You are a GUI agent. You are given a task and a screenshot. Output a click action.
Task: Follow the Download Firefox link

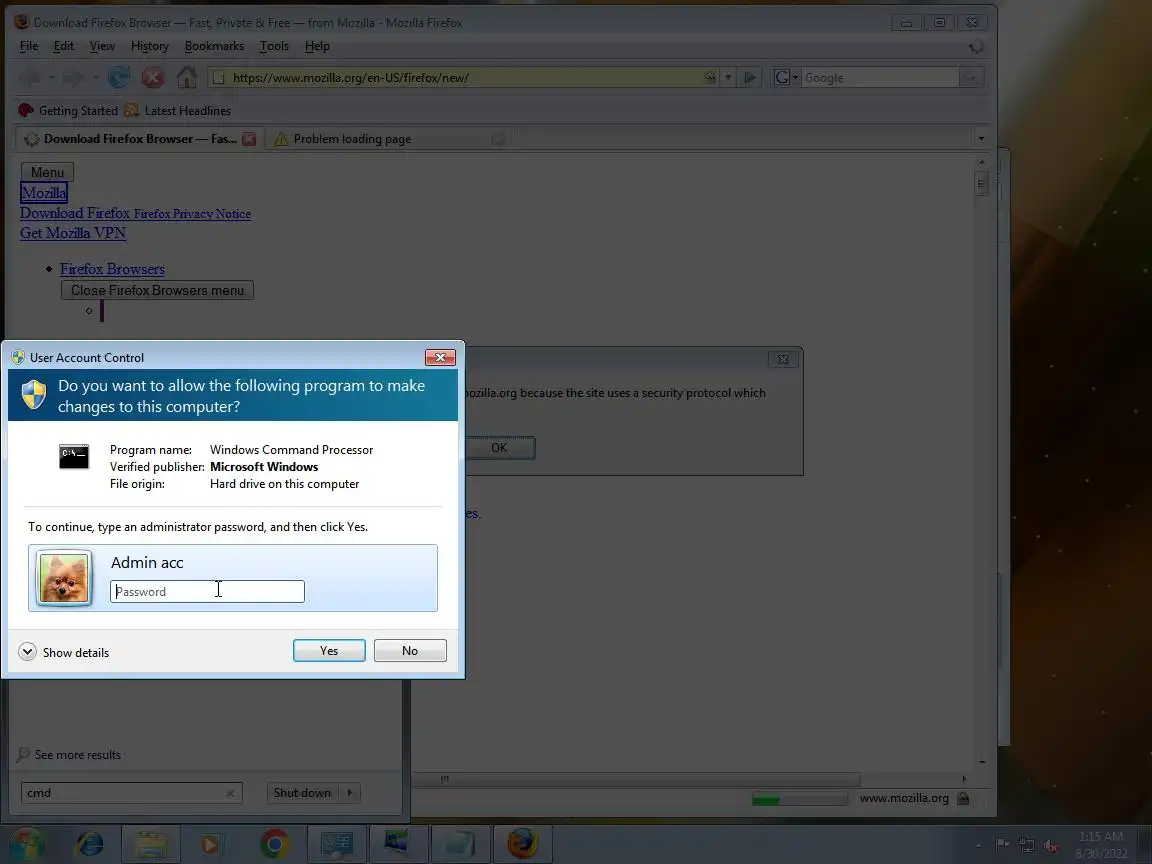tap(75, 213)
